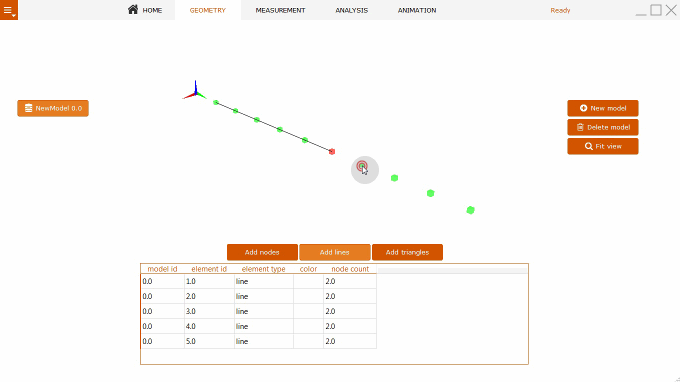
Task: Toggle the Add lines mode
Action: click(x=334, y=252)
